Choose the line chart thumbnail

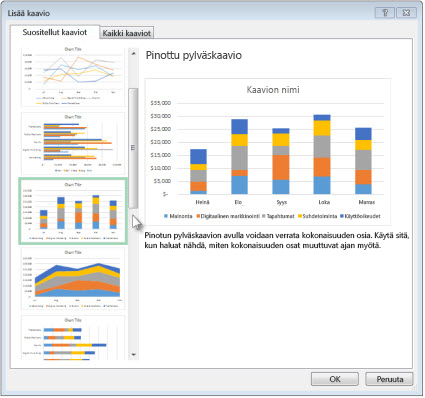tap(73, 76)
